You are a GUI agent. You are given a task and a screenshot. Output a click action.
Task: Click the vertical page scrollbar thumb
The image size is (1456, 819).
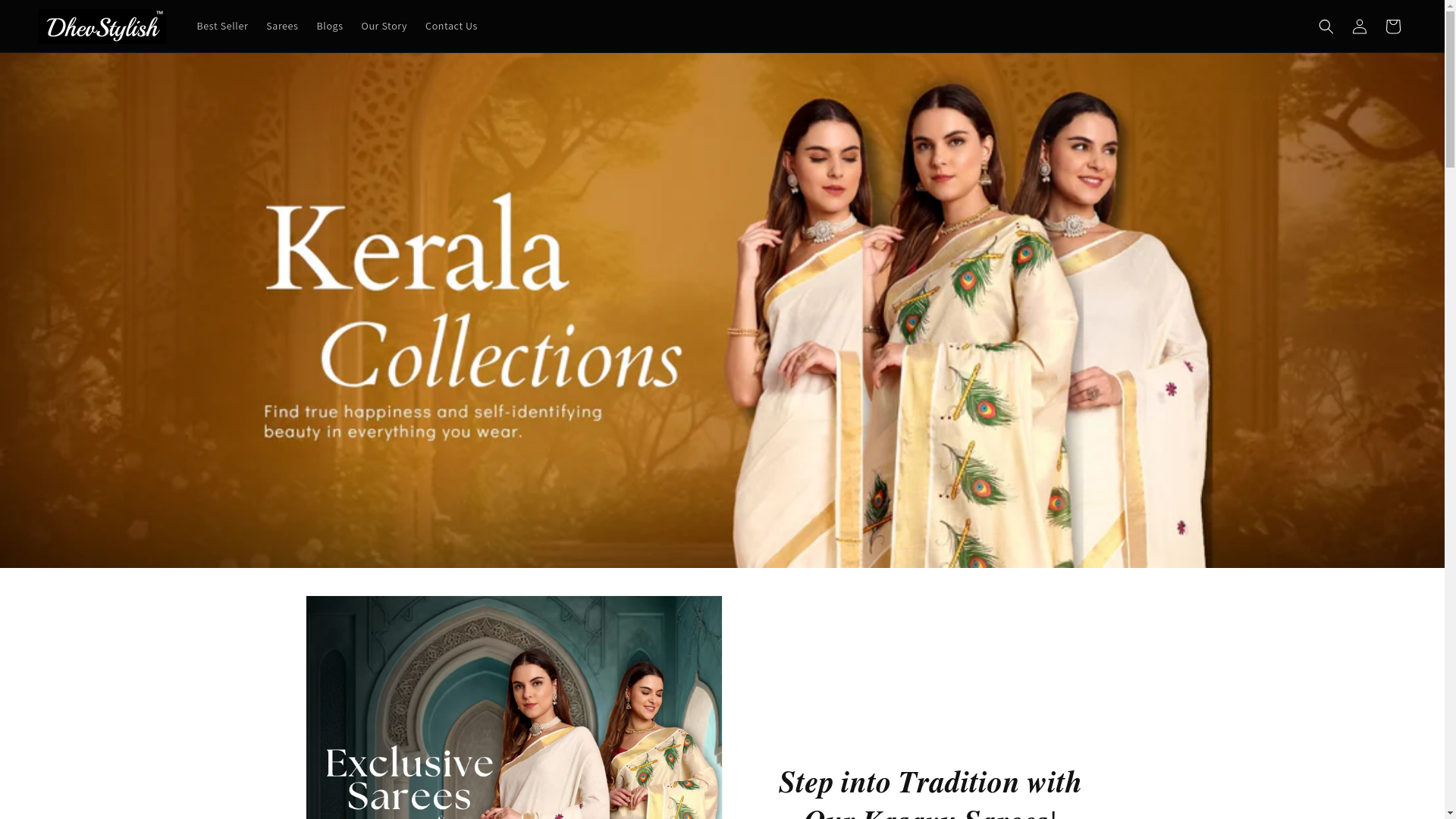(1450, 83)
